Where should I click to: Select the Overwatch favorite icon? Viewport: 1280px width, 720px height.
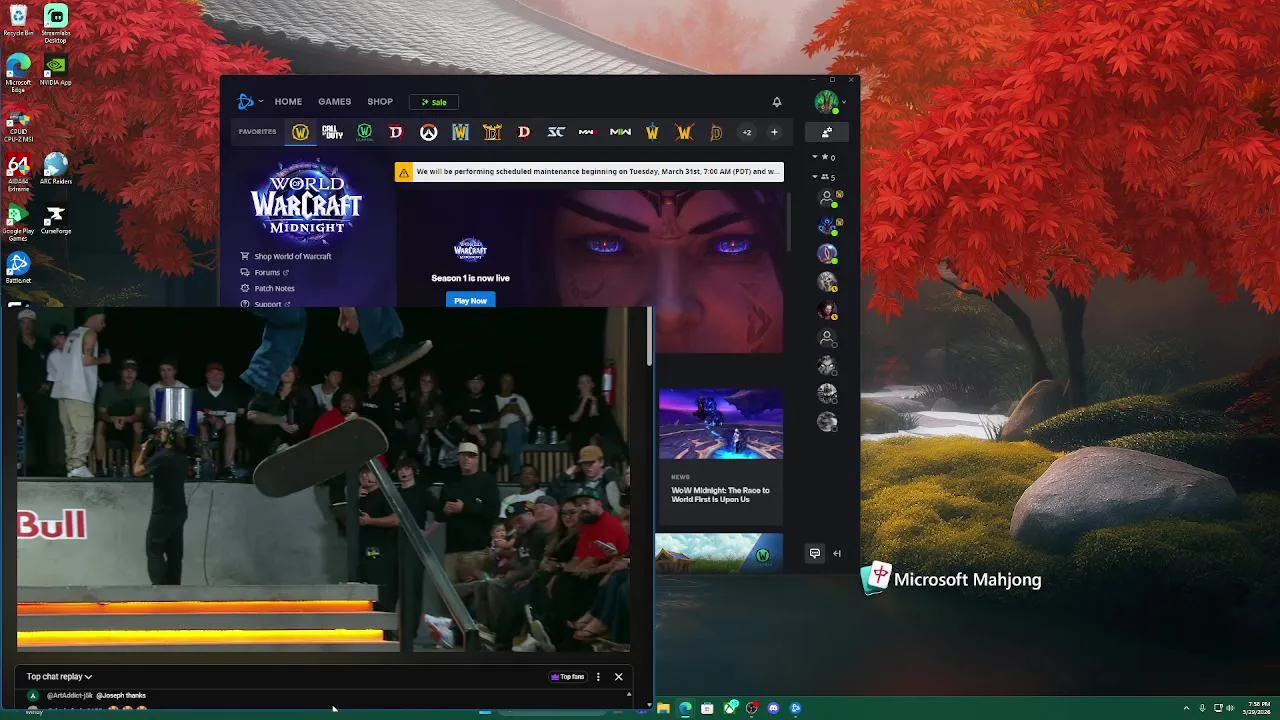tap(428, 132)
